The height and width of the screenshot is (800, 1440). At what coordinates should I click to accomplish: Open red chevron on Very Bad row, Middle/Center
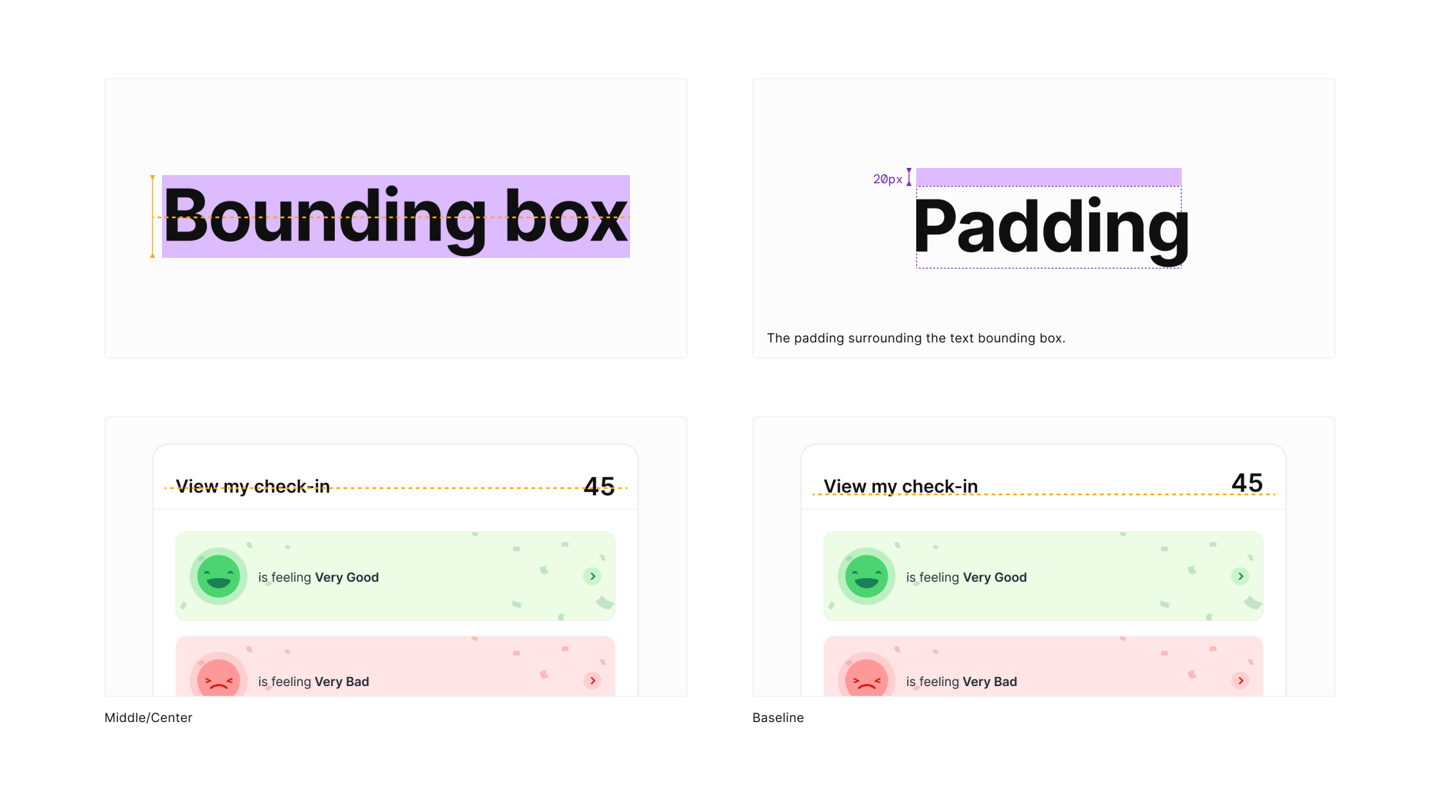tap(592, 681)
